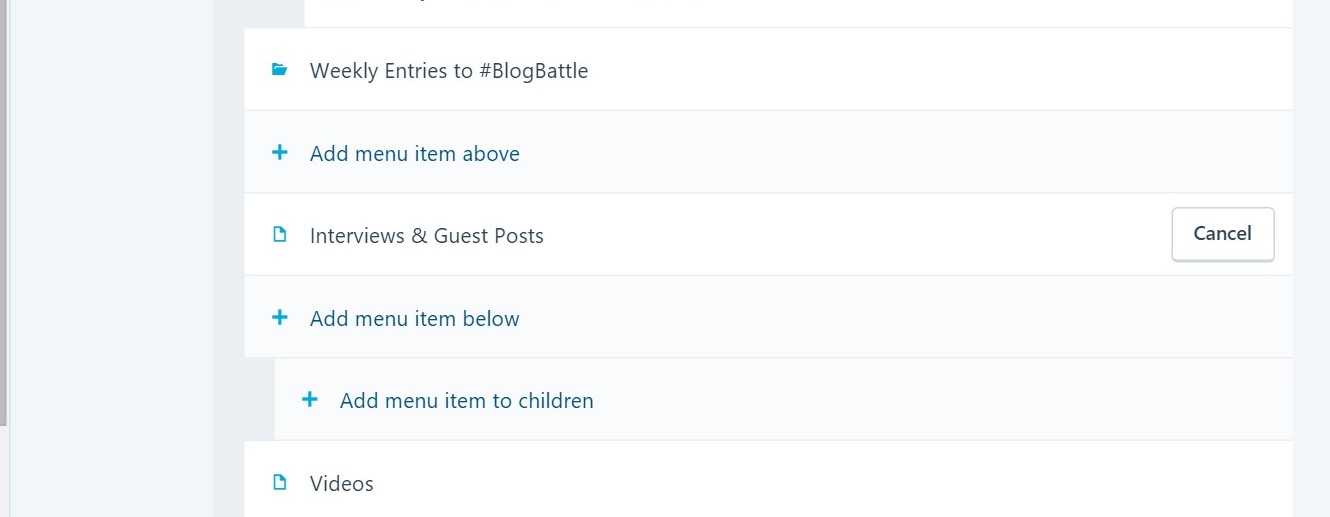This screenshot has height=517, width=1330.
Task: Click the plus icon for Add menu item below
Action: (280, 318)
